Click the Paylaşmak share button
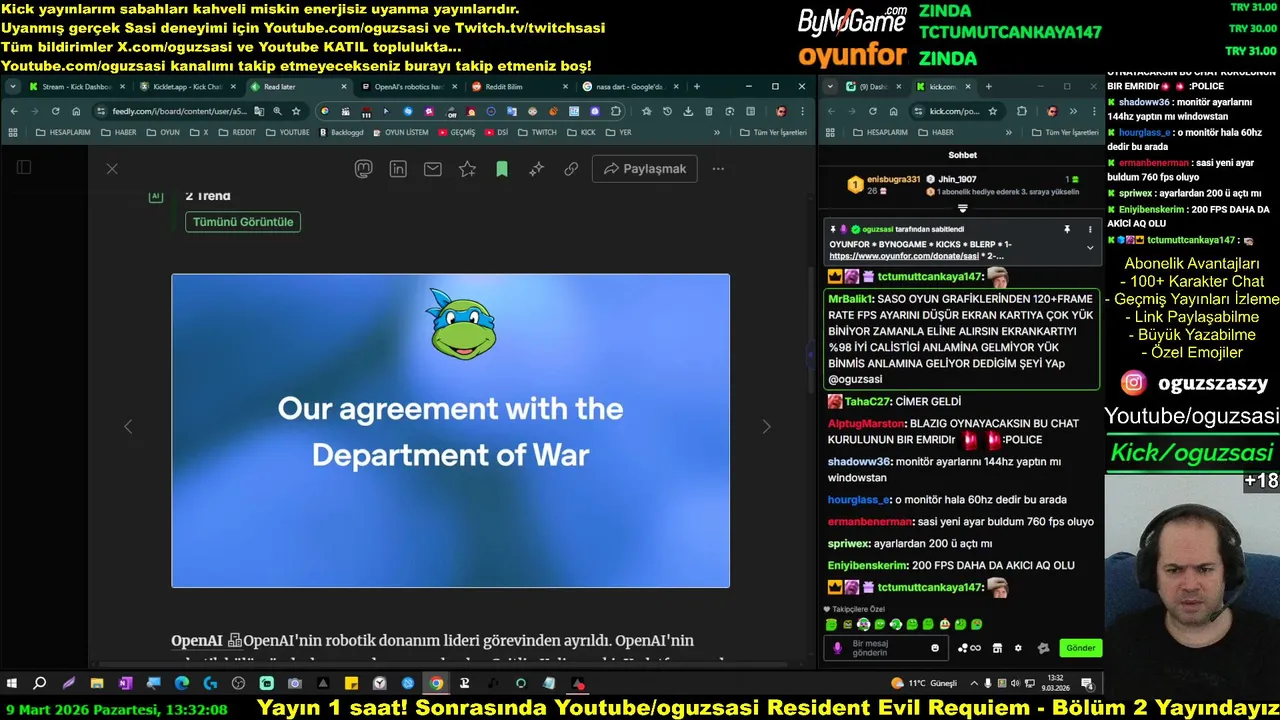 645,169
